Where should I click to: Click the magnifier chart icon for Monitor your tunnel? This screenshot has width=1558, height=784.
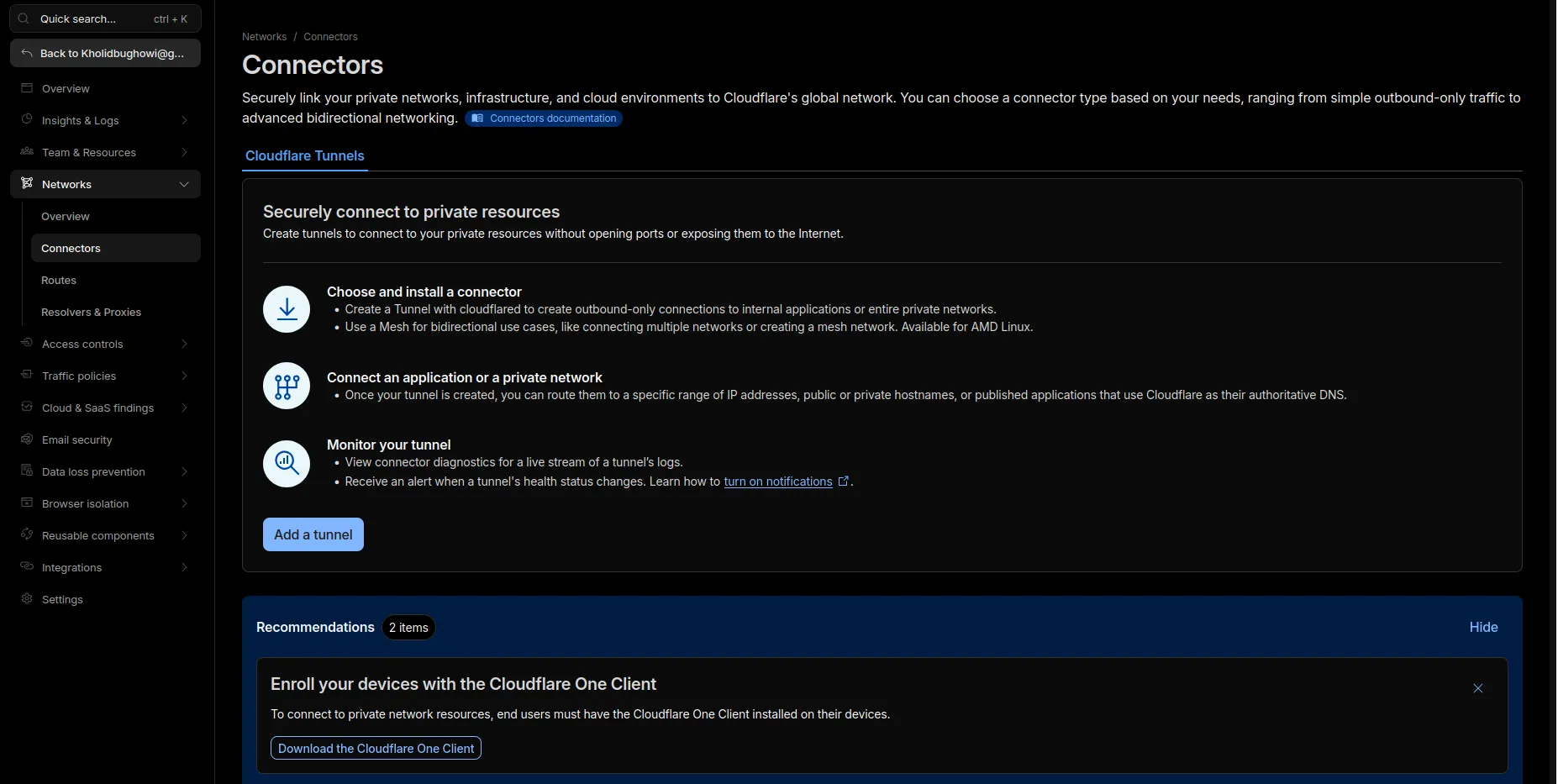point(287,464)
